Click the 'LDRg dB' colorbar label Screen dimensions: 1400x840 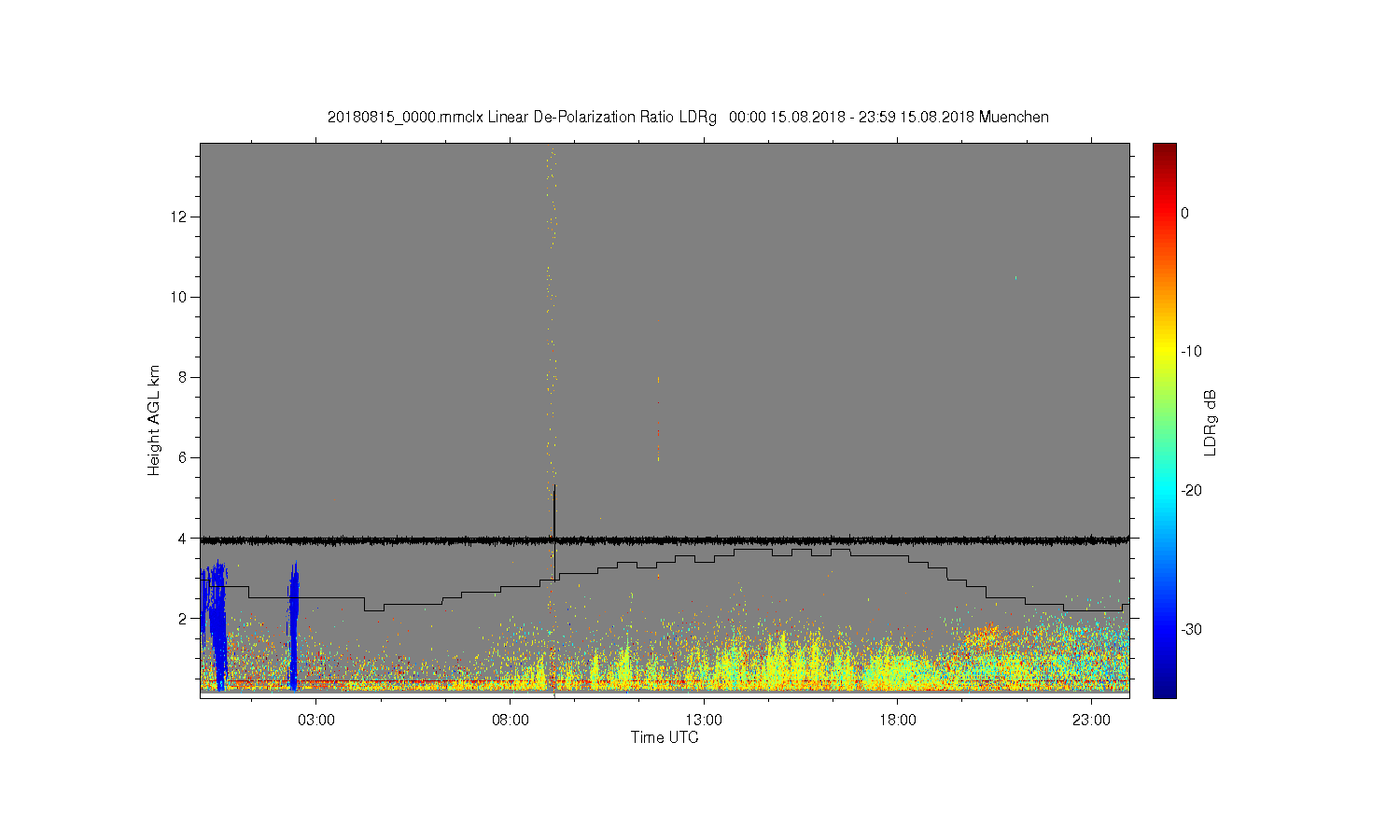[x=1211, y=422]
